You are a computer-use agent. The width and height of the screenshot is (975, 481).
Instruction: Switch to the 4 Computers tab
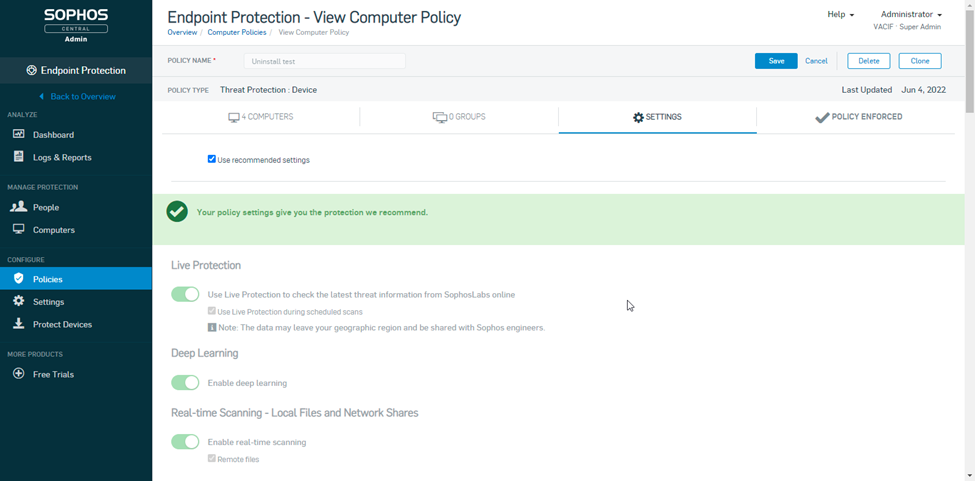[261, 117]
